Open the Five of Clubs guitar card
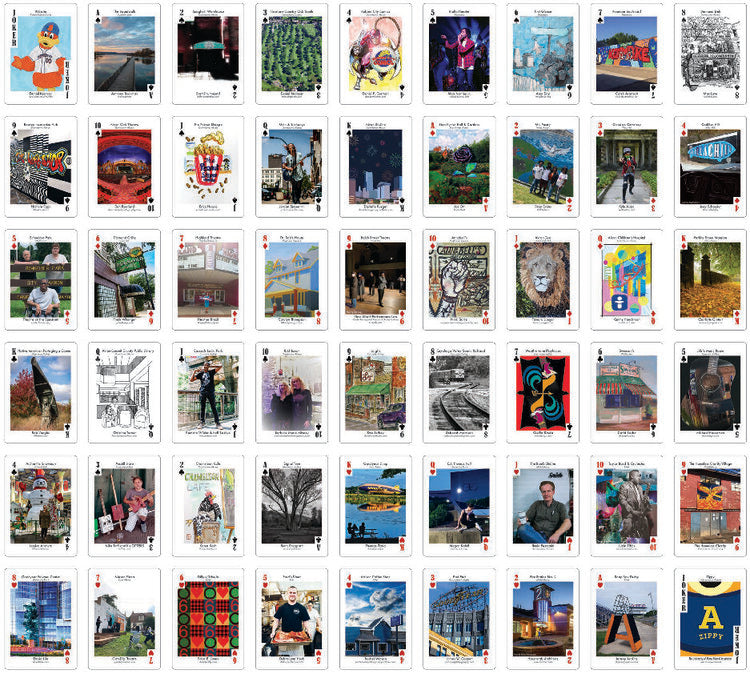The height and width of the screenshot is (674, 750). [710, 393]
